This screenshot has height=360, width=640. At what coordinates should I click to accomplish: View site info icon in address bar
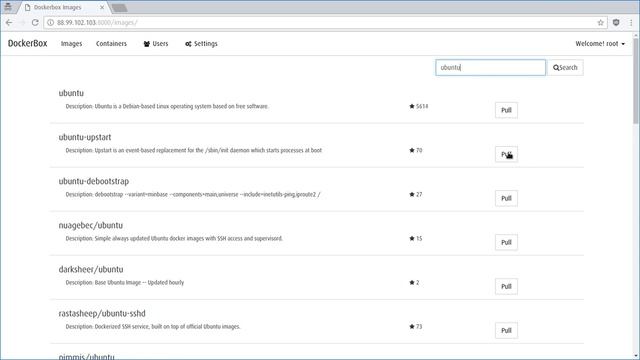[50, 22]
